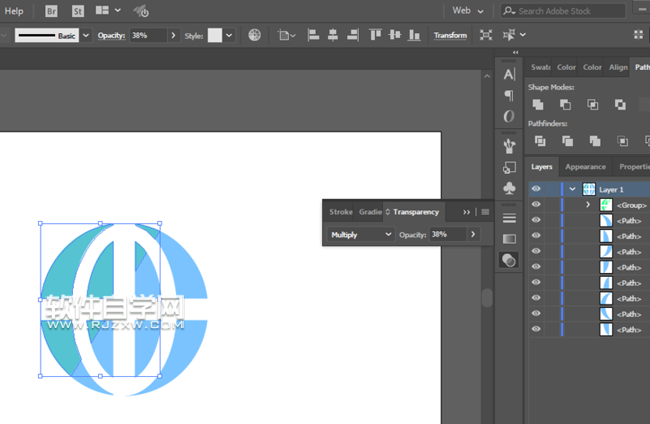Toggle visibility of the last Path item
The height and width of the screenshot is (424, 650).
[536, 329]
